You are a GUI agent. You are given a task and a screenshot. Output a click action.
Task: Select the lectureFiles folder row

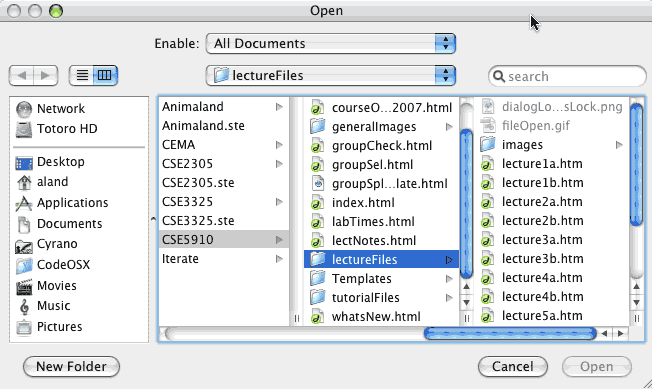pyautogui.click(x=381, y=260)
